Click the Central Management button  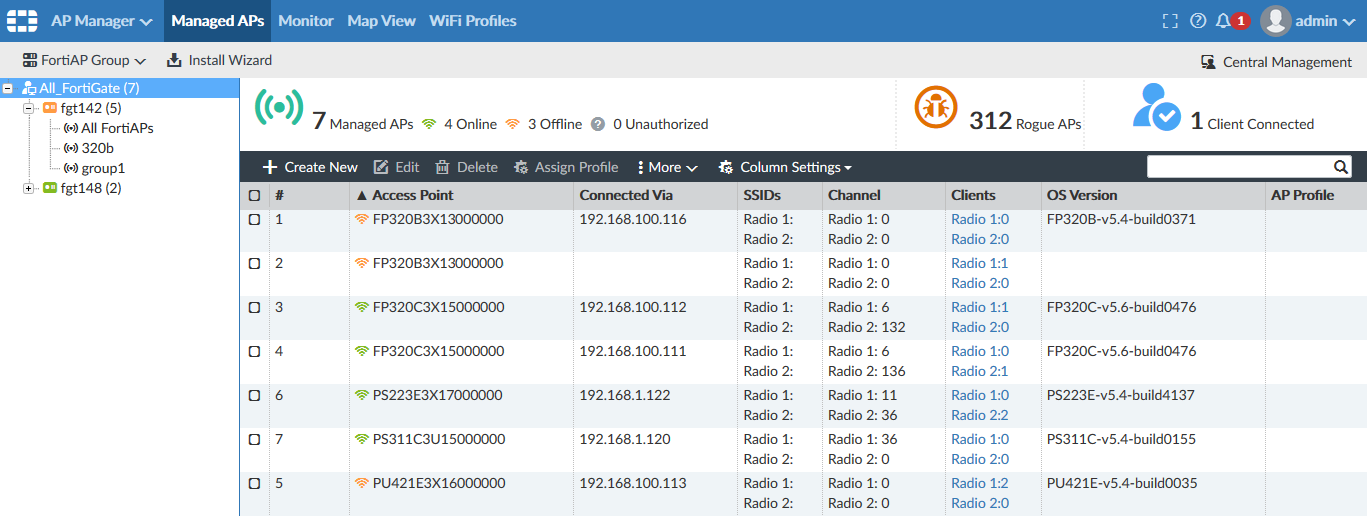(x=1276, y=62)
